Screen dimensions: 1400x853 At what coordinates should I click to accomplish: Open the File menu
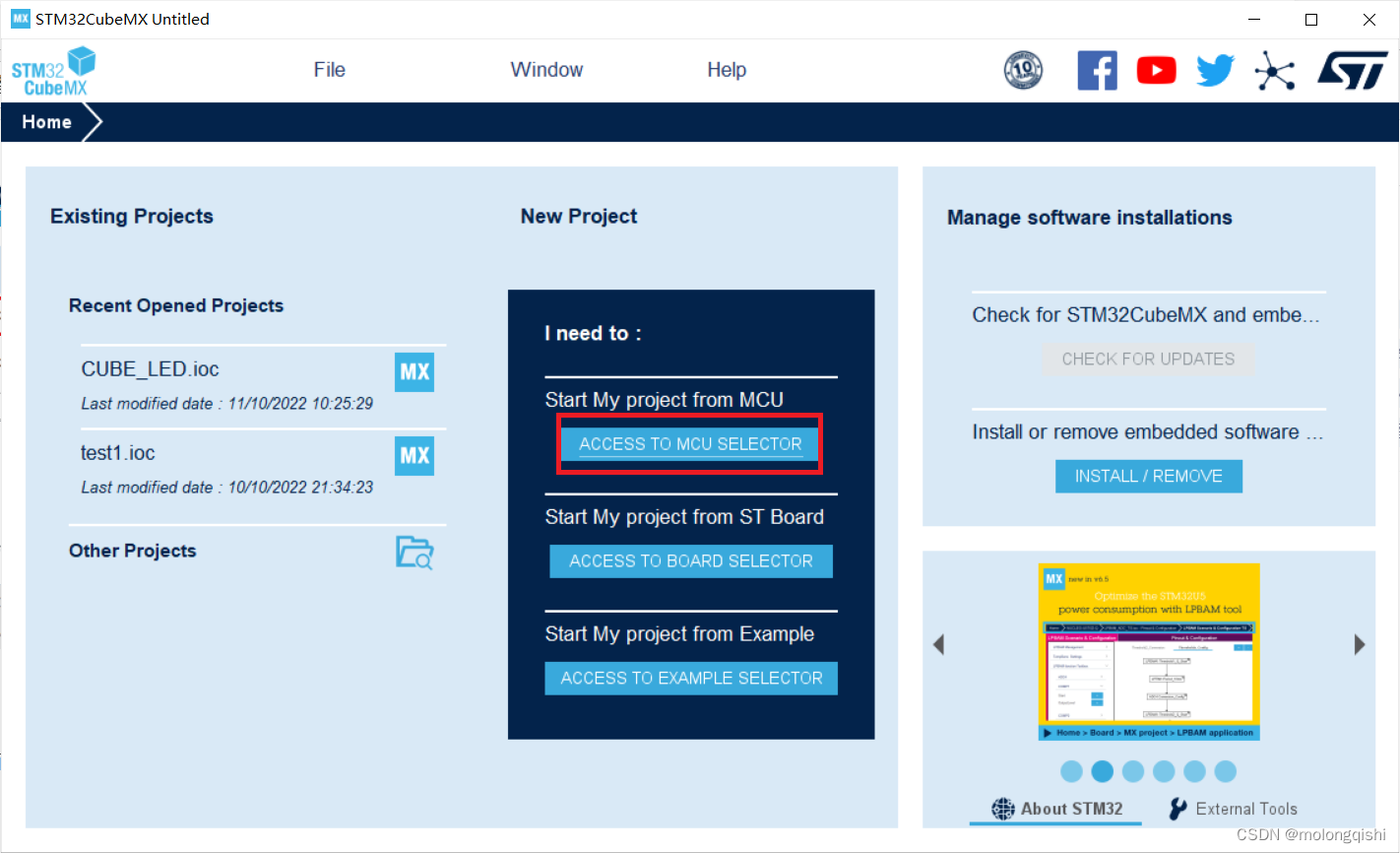[x=329, y=70]
